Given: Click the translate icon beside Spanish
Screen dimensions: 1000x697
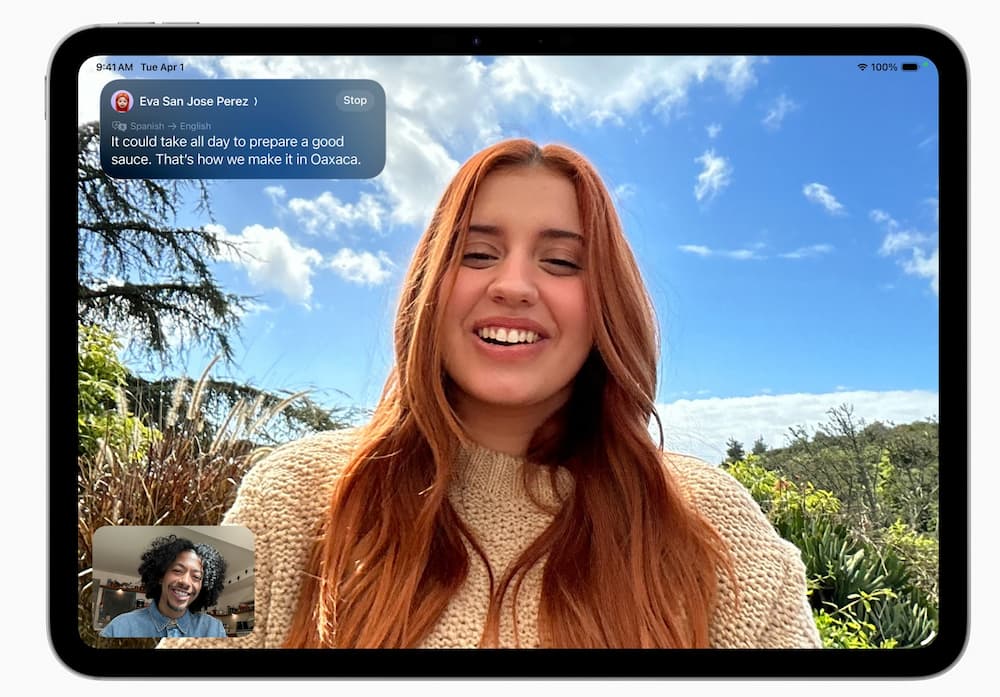Looking at the screenshot, I should [x=120, y=126].
